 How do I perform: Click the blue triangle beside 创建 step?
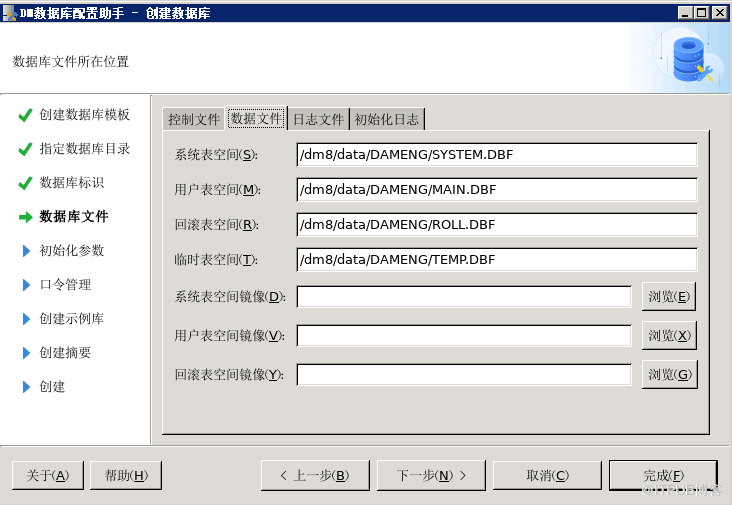click(26, 387)
